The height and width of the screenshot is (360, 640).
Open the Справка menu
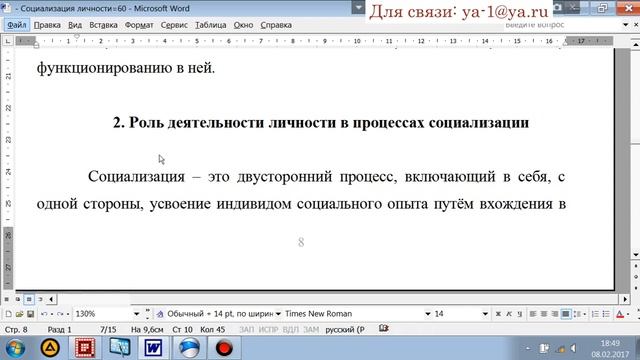pos(276,25)
